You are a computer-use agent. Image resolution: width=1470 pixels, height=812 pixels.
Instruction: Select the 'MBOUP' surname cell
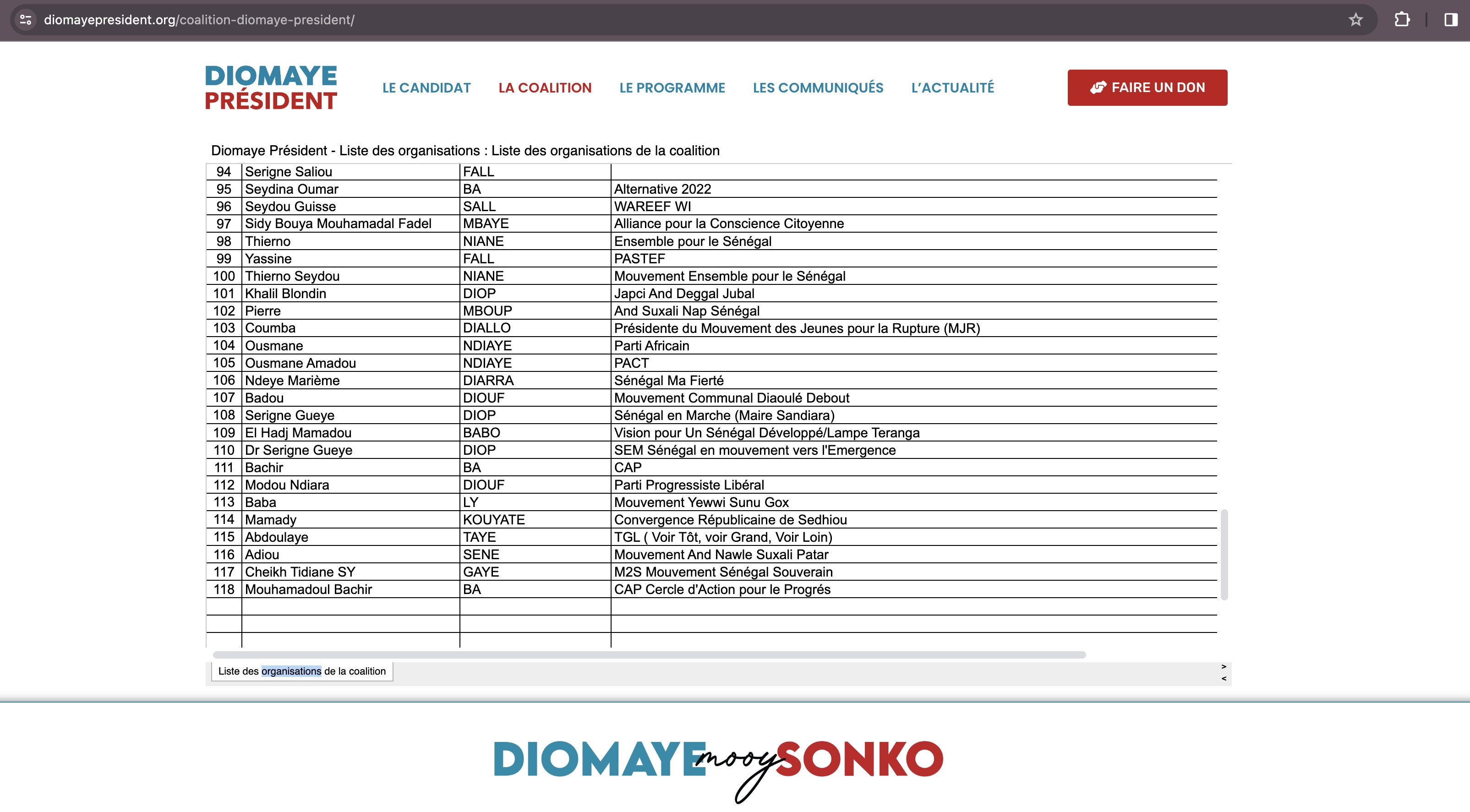tap(535, 311)
